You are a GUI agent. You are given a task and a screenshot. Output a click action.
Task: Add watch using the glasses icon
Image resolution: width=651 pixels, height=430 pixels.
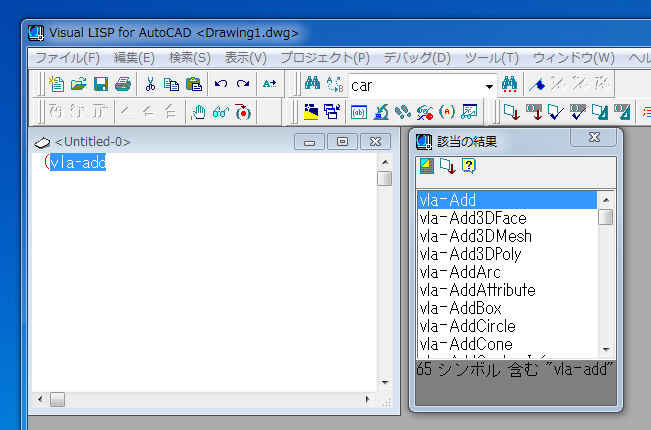pyautogui.click(x=220, y=112)
